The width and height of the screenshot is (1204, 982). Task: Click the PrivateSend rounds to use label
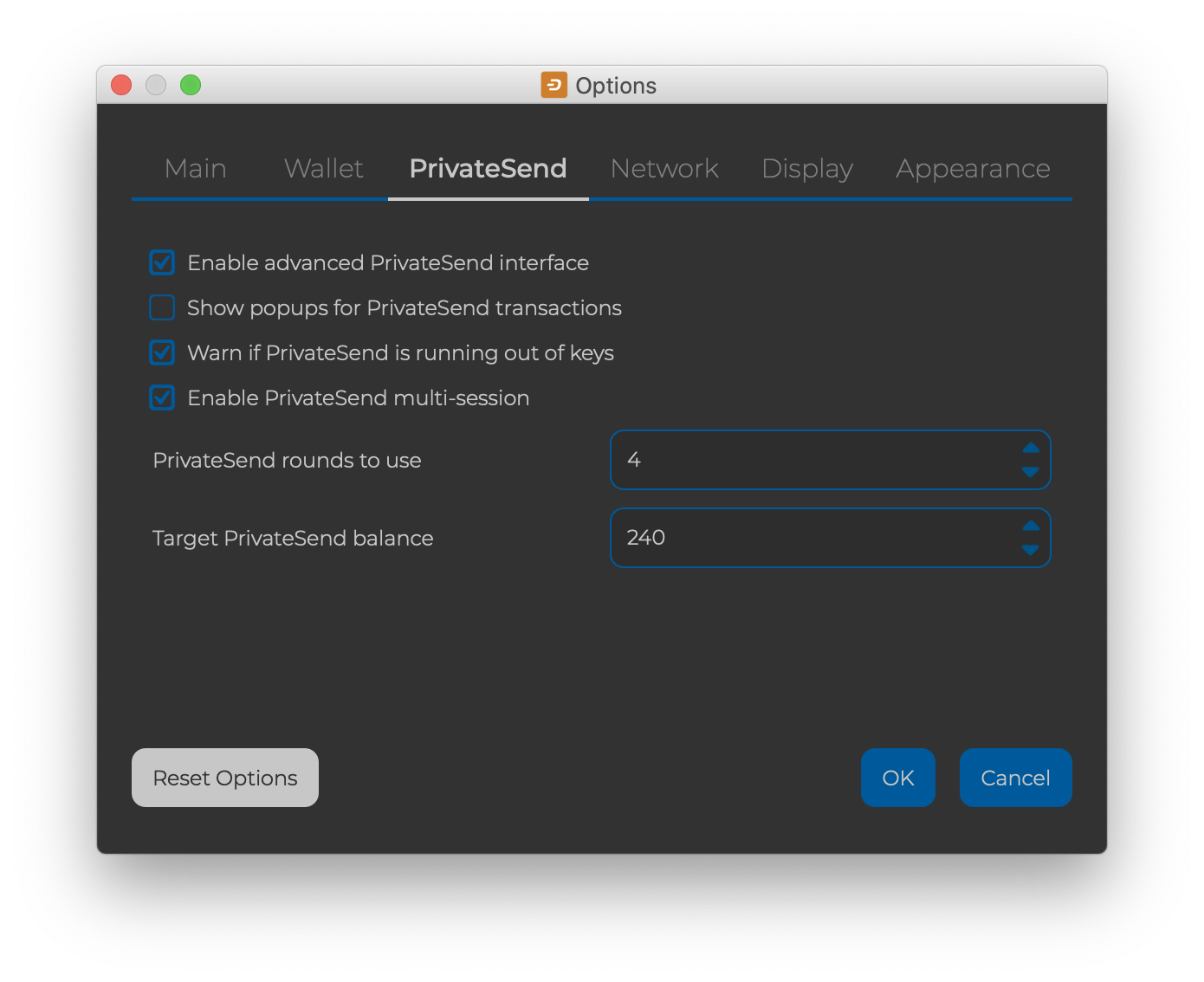287,460
